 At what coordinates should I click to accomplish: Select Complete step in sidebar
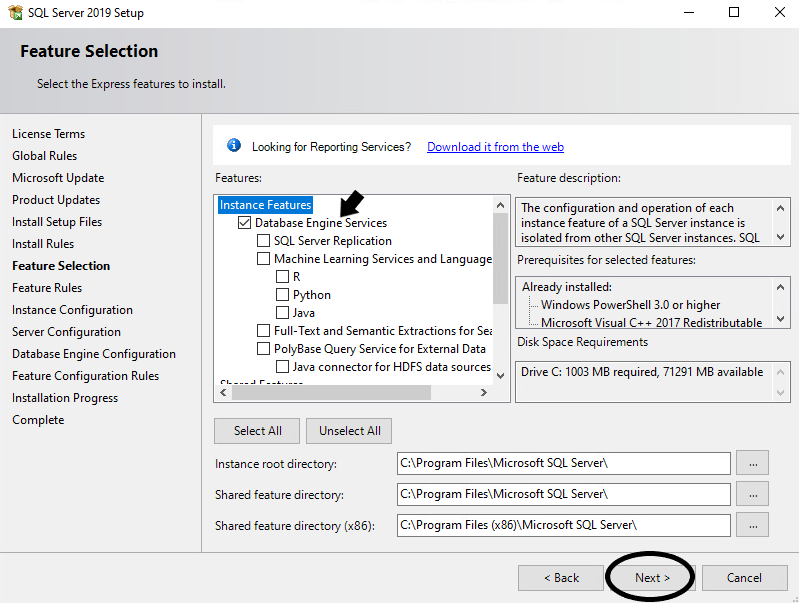[38, 420]
